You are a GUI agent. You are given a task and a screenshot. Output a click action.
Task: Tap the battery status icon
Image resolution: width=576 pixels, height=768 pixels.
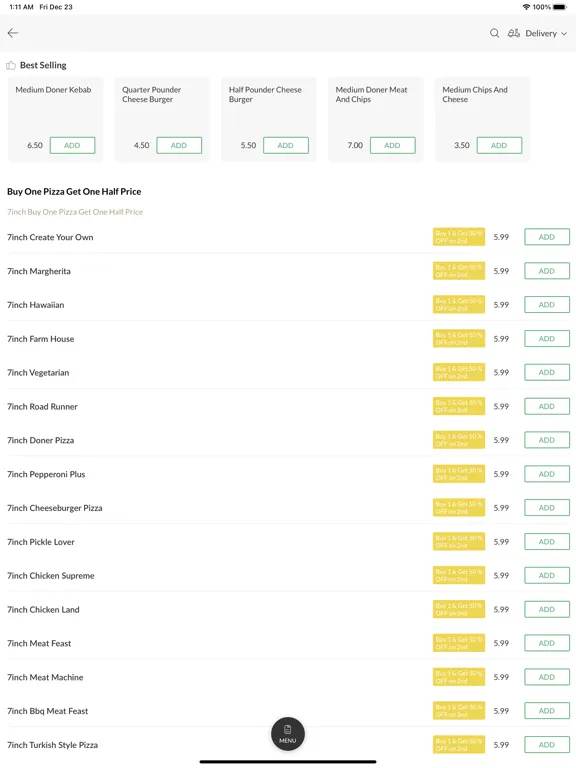click(x=560, y=7)
